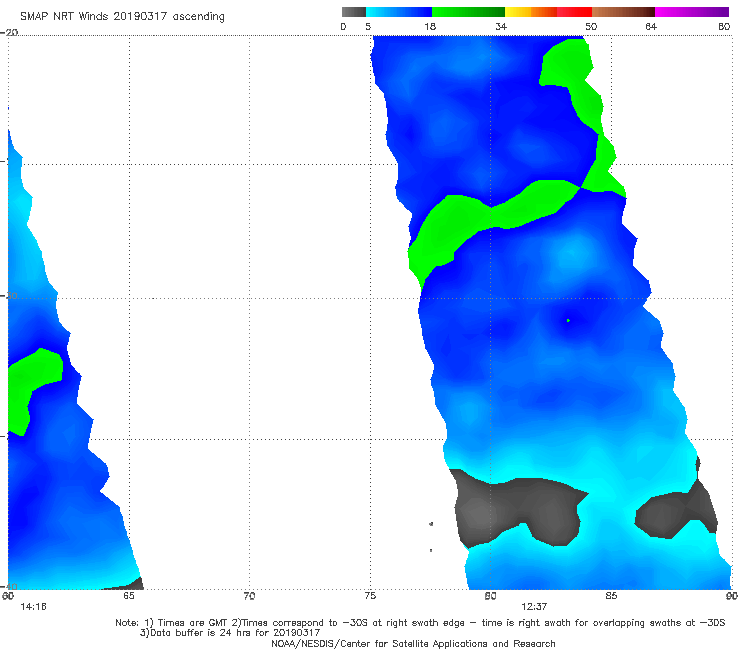This screenshot has width=740, height=650.
Task: Click the color bar label '5'
Action: [x=368, y=26]
